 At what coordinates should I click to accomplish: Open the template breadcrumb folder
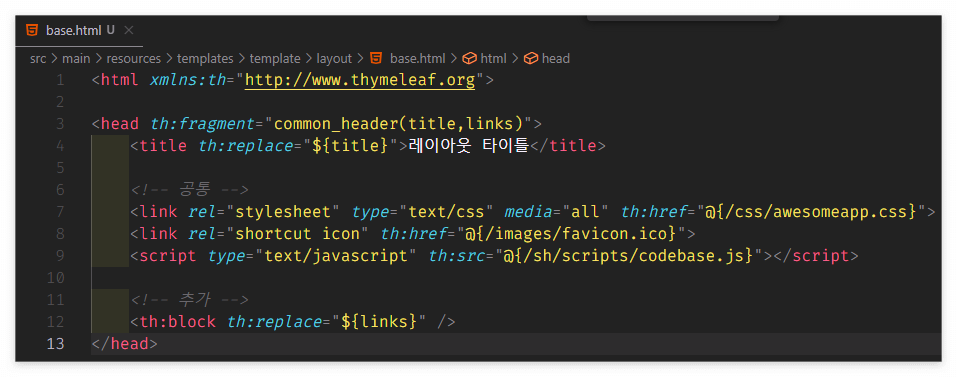(x=275, y=59)
